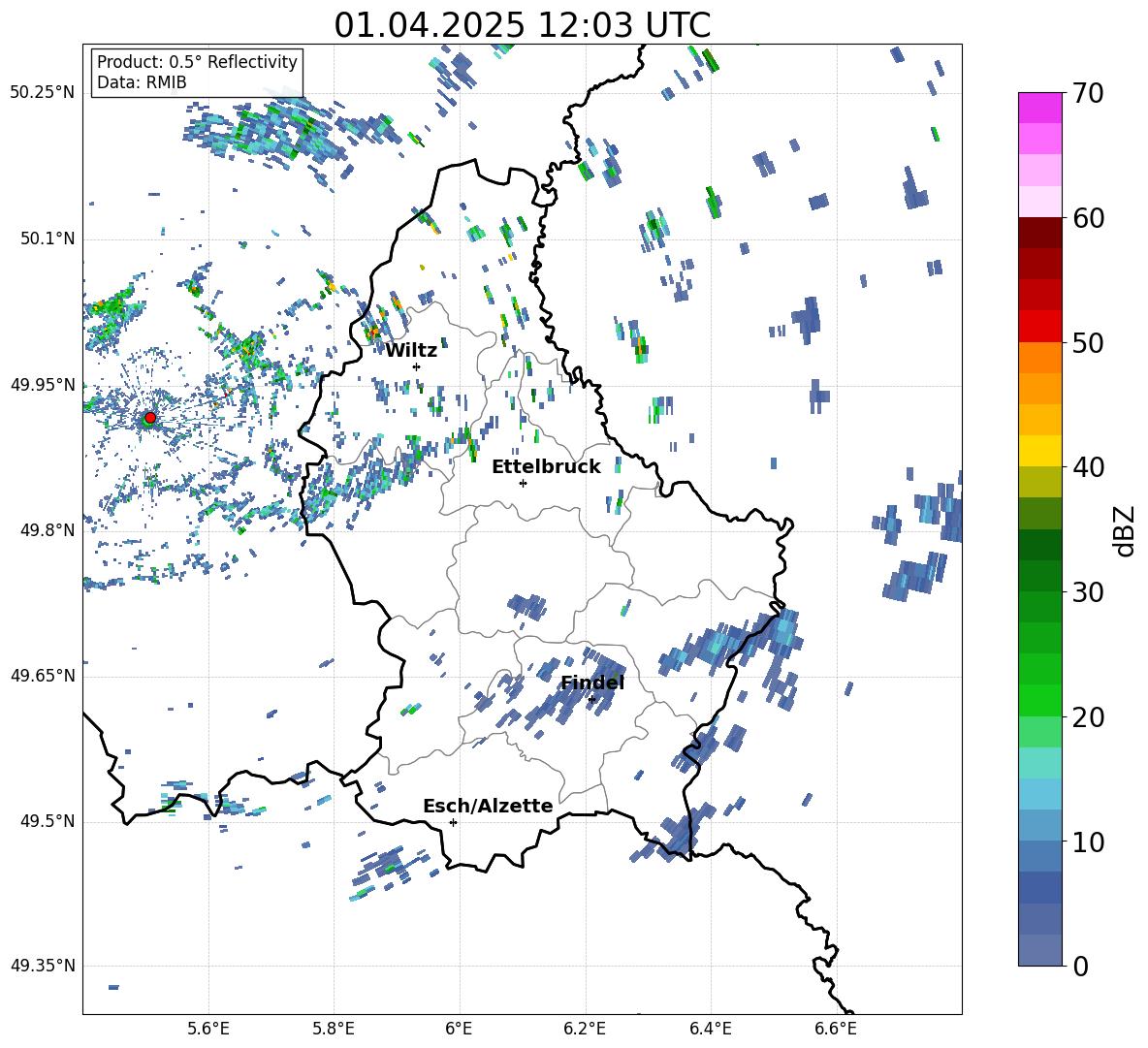Click the Ettelbruck city label
The height and width of the screenshot is (1048, 1148).
click(x=546, y=467)
